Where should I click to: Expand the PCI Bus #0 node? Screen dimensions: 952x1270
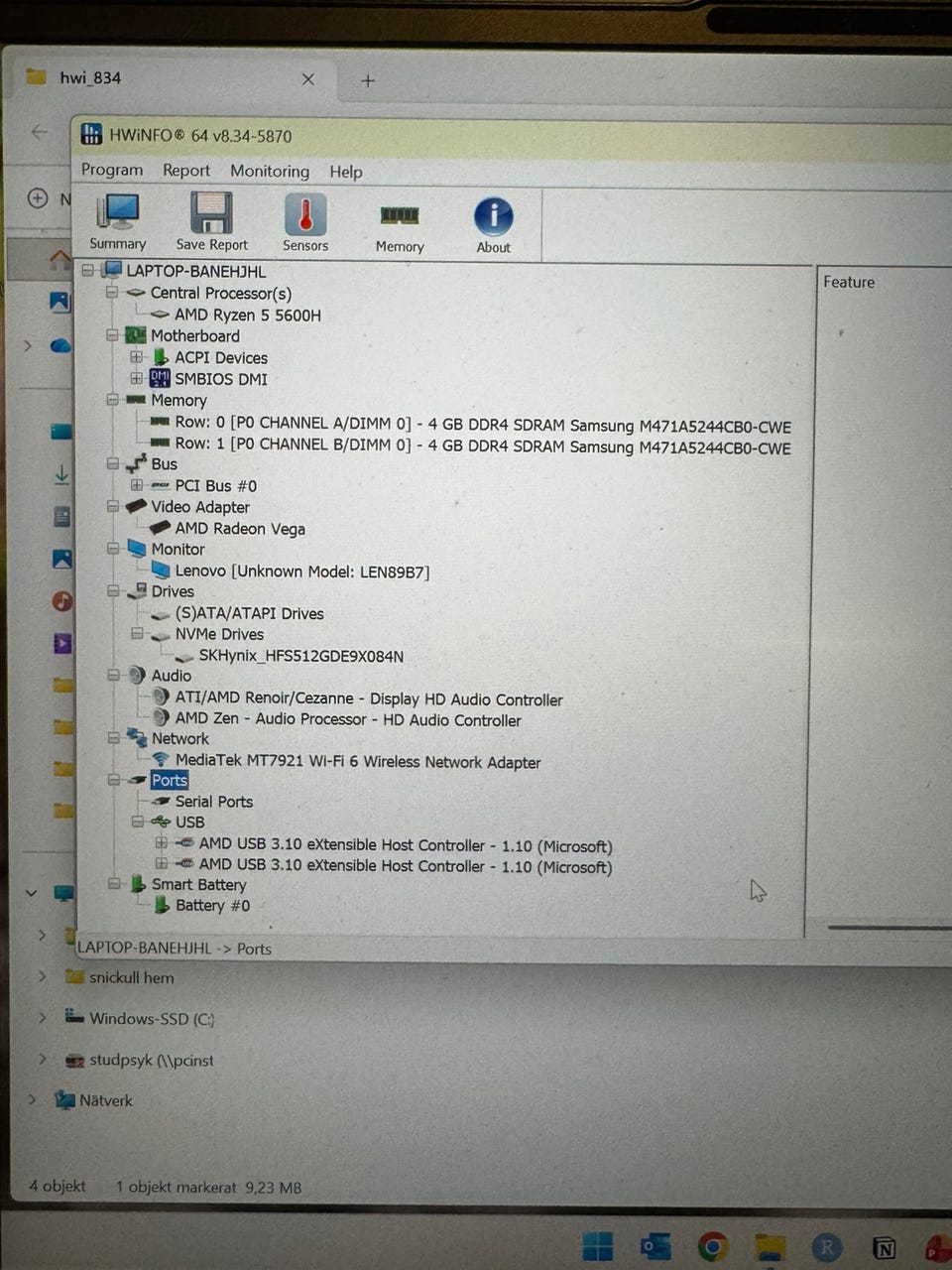tap(137, 485)
